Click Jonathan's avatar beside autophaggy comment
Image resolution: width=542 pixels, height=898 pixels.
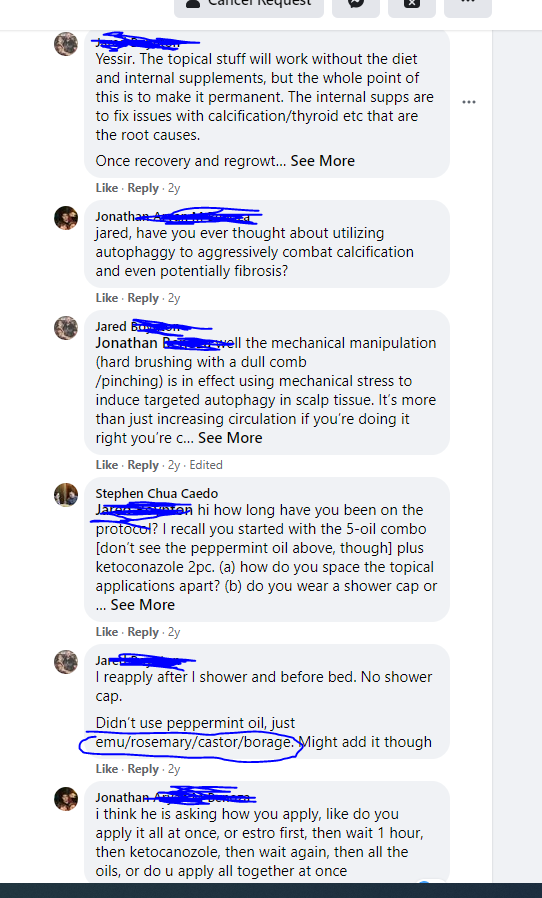[x=66, y=218]
